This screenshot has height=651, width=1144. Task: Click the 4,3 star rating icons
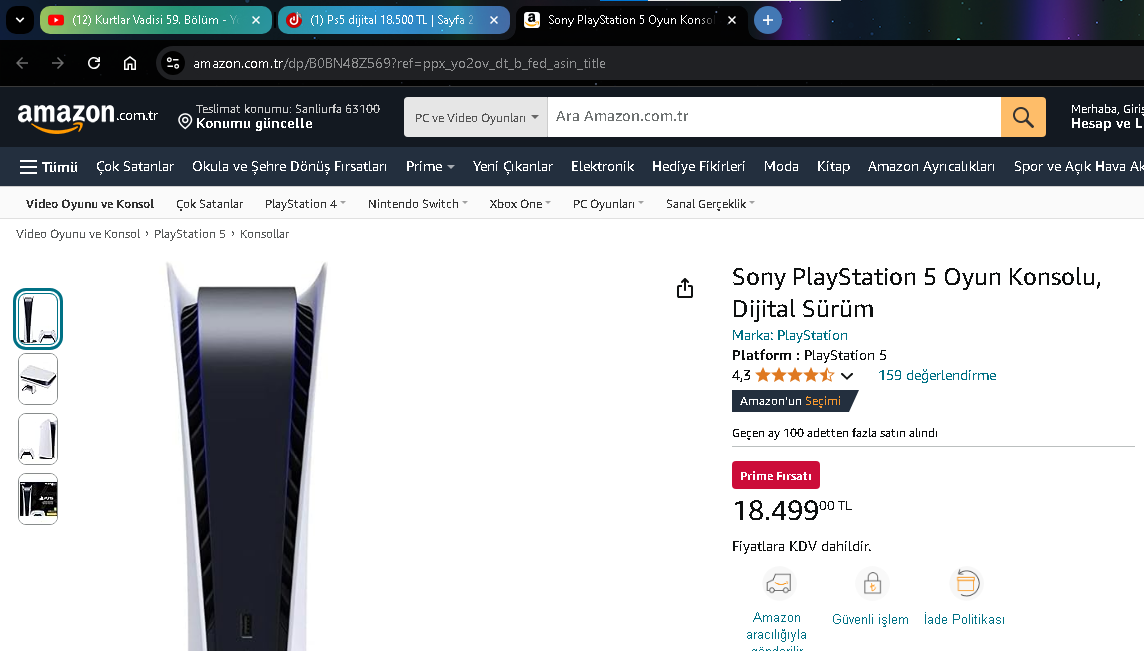(795, 376)
